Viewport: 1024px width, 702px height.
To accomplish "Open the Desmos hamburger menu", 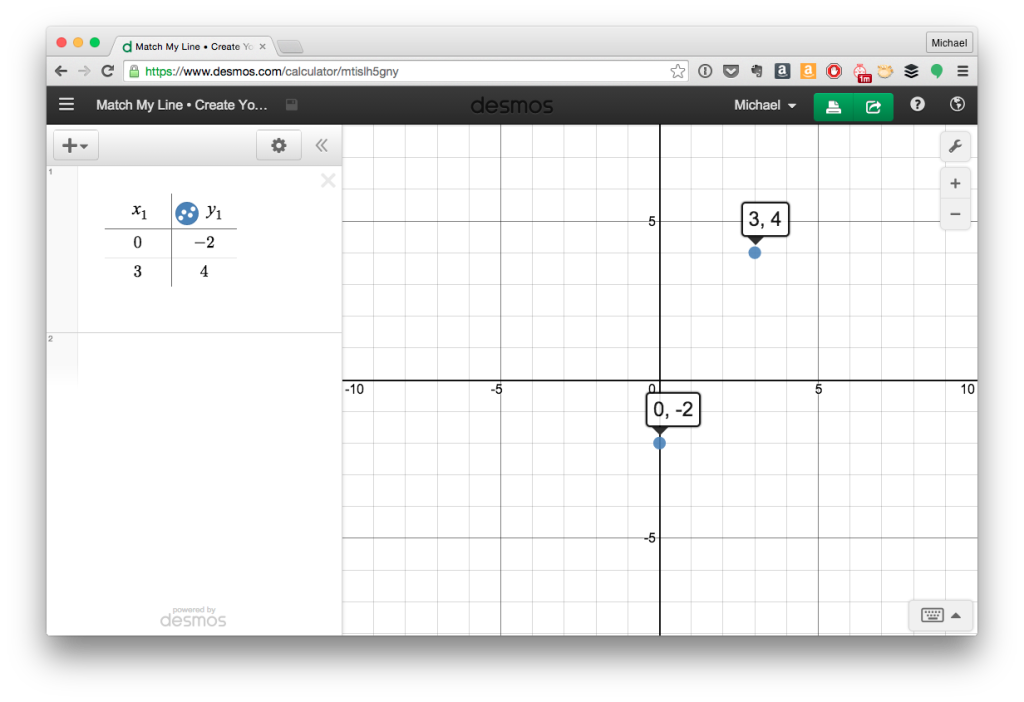I will point(66,104).
